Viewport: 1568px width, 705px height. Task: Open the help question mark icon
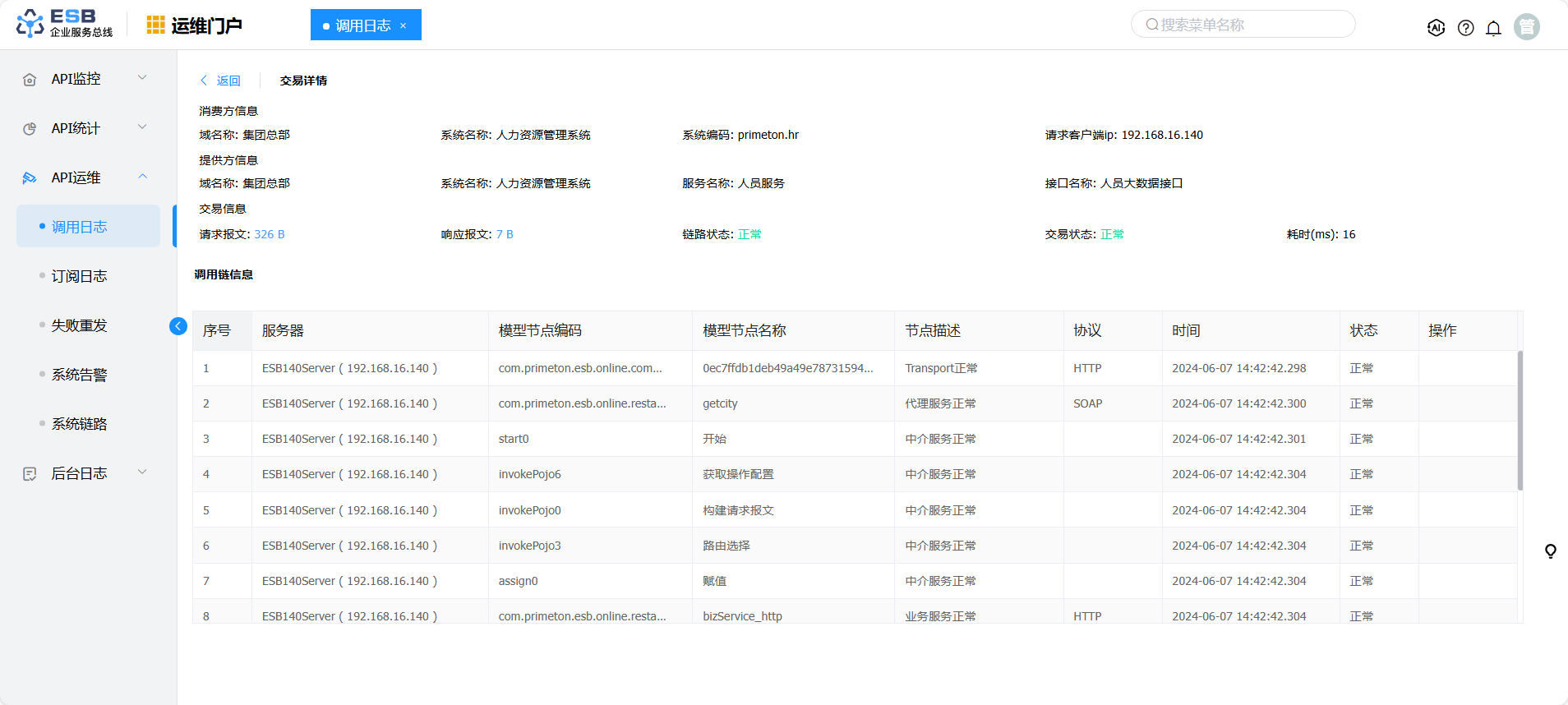click(x=1465, y=28)
